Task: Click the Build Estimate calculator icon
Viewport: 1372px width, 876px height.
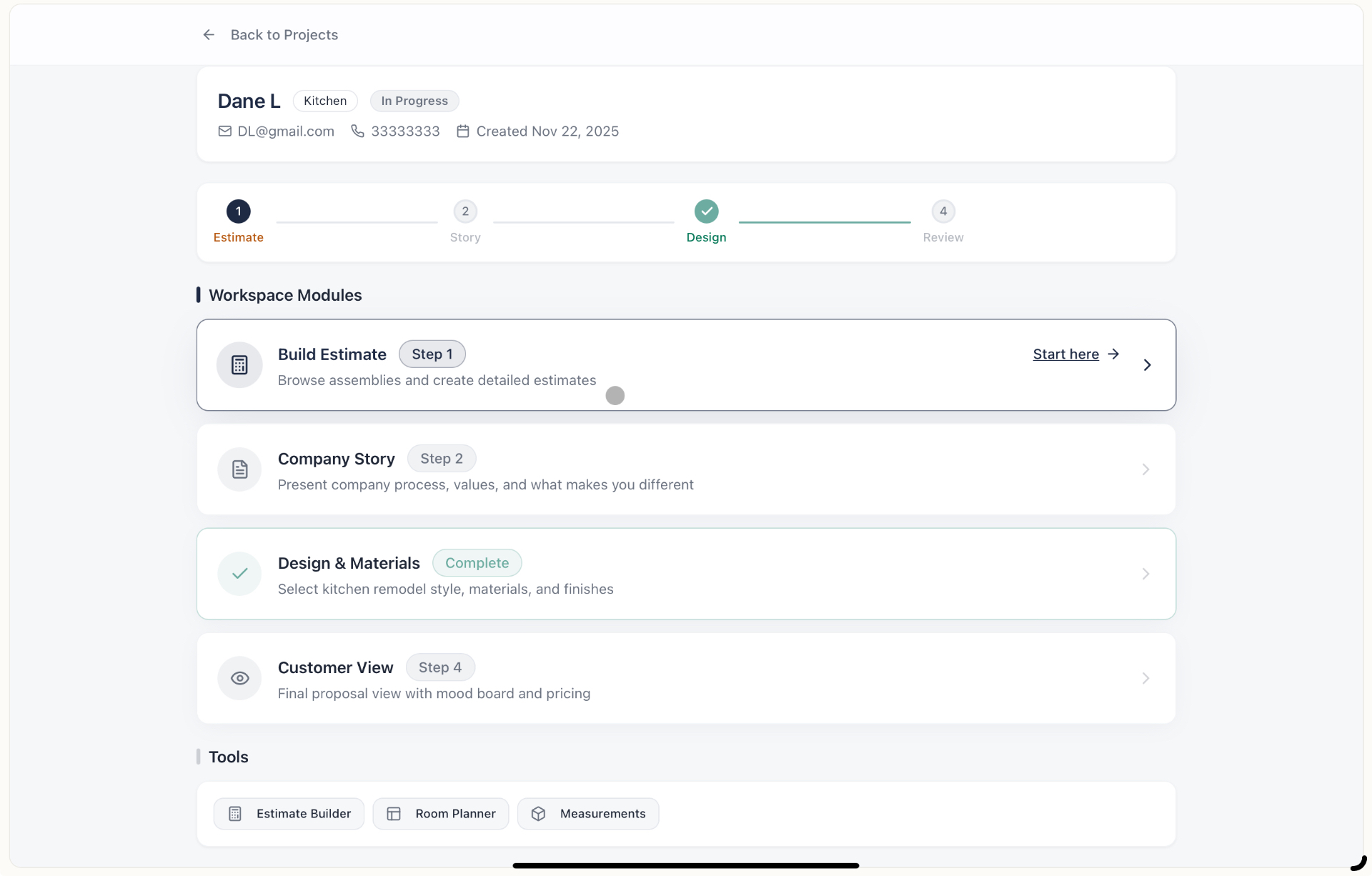Action: (239, 365)
